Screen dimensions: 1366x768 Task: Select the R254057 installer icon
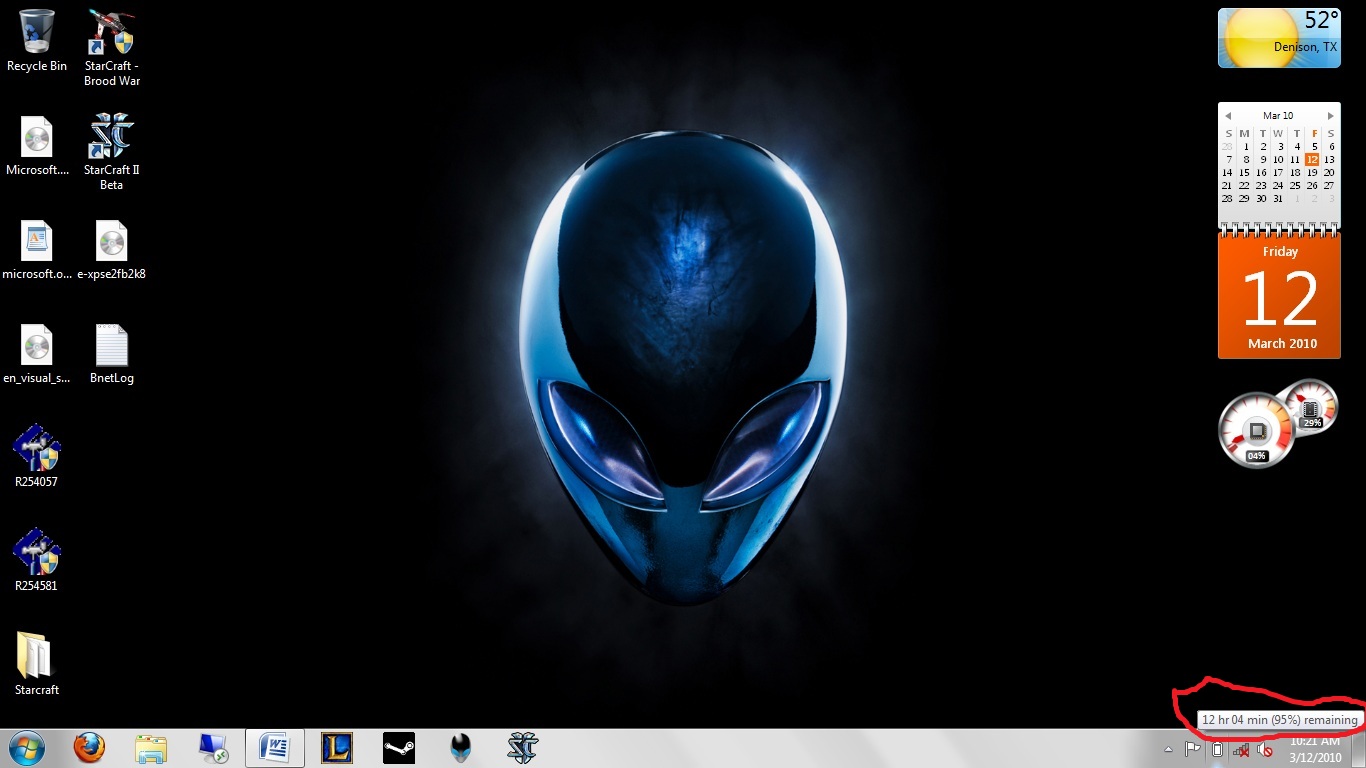[37, 456]
